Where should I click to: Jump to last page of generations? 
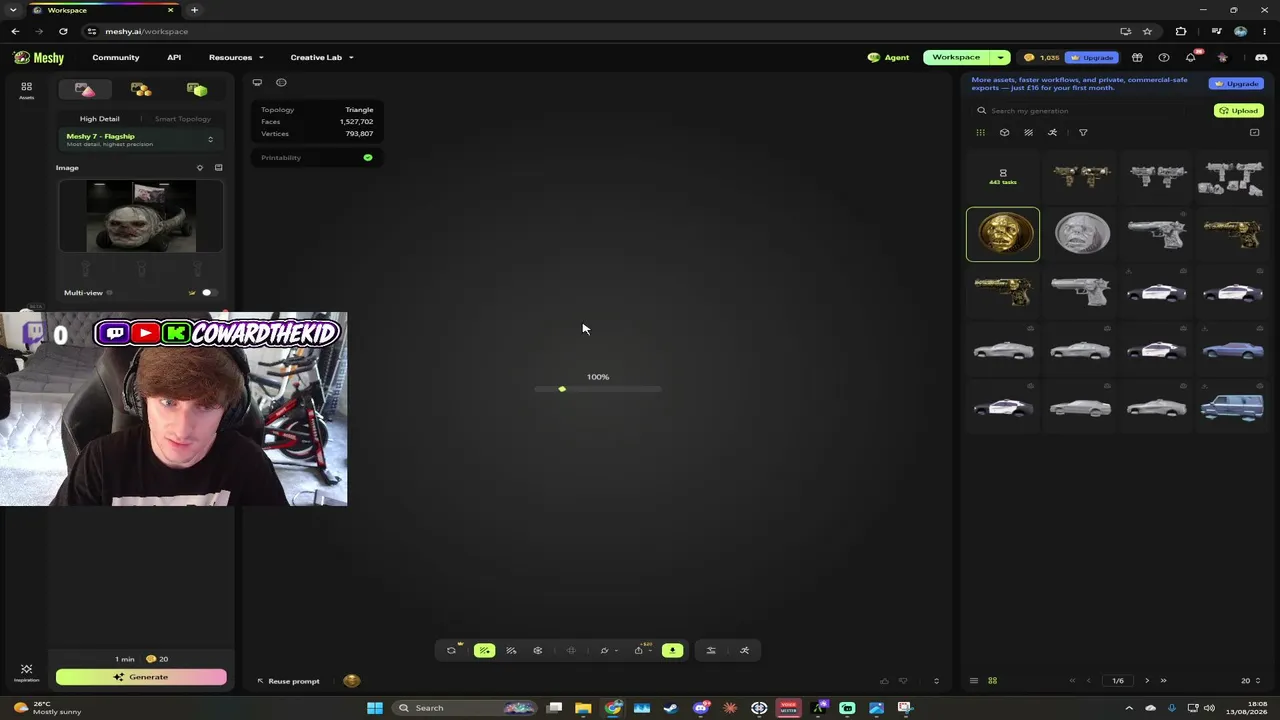(x=1163, y=681)
